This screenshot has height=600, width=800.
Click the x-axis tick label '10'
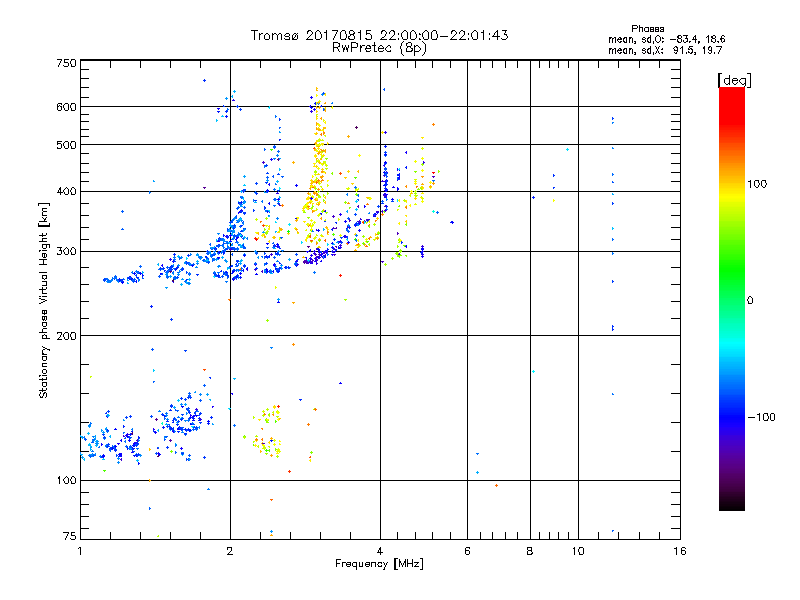click(578, 551)
